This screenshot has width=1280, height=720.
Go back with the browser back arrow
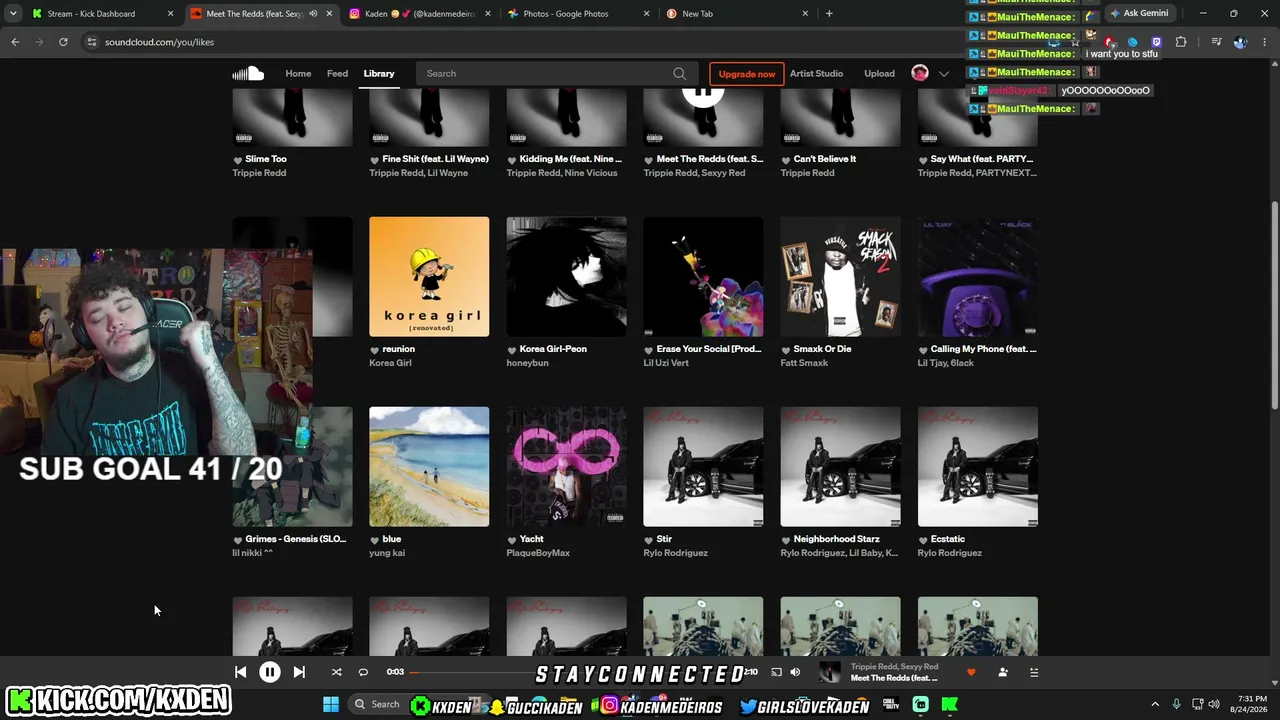point(15,42)
